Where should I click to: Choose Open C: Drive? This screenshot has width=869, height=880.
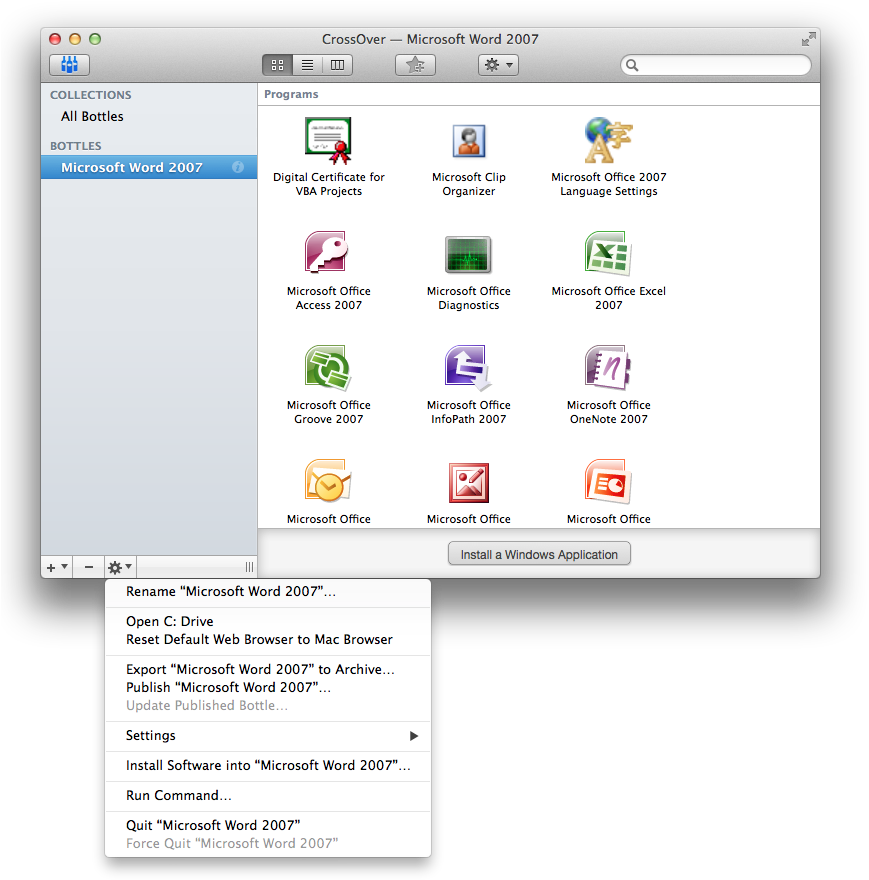click(x=268, y=621)
